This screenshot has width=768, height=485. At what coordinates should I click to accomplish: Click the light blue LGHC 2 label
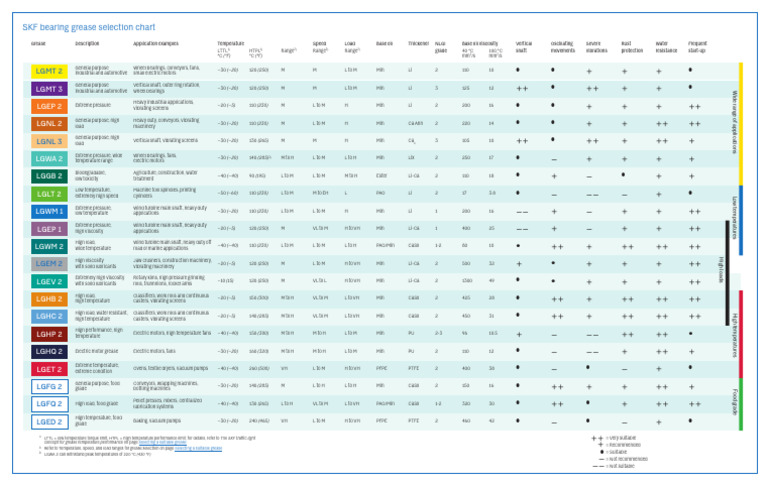click(49, 316)
